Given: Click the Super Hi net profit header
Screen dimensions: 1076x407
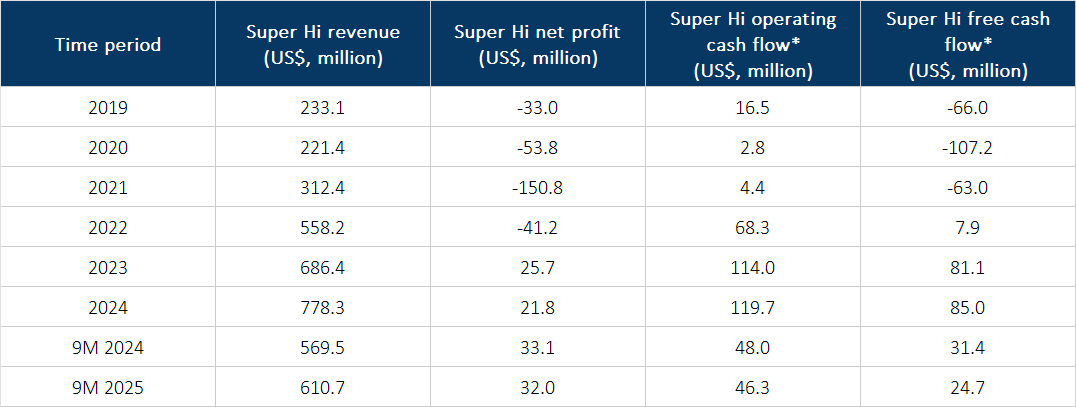Looking at the screenshot, I should pyautogui.click(x=537, y=44).
